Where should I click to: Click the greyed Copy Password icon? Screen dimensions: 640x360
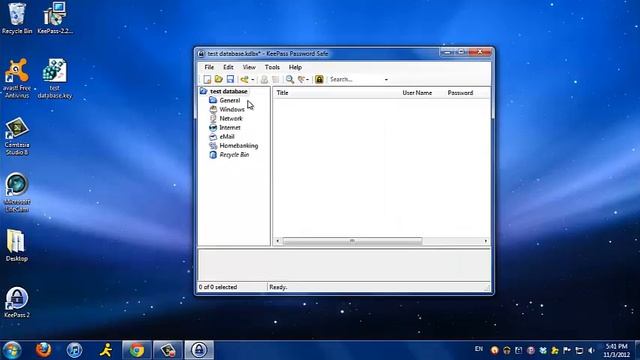(276, 79)
